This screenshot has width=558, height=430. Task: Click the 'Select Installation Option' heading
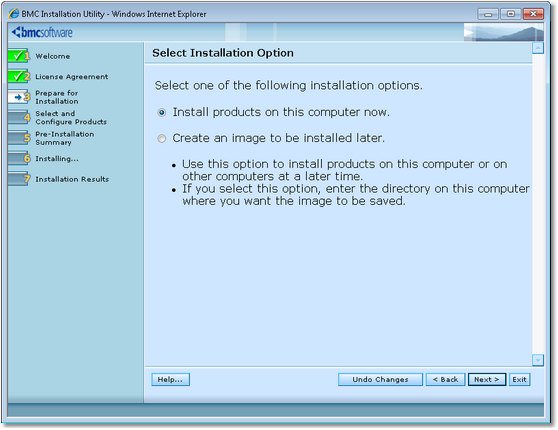tap(223, 53)
